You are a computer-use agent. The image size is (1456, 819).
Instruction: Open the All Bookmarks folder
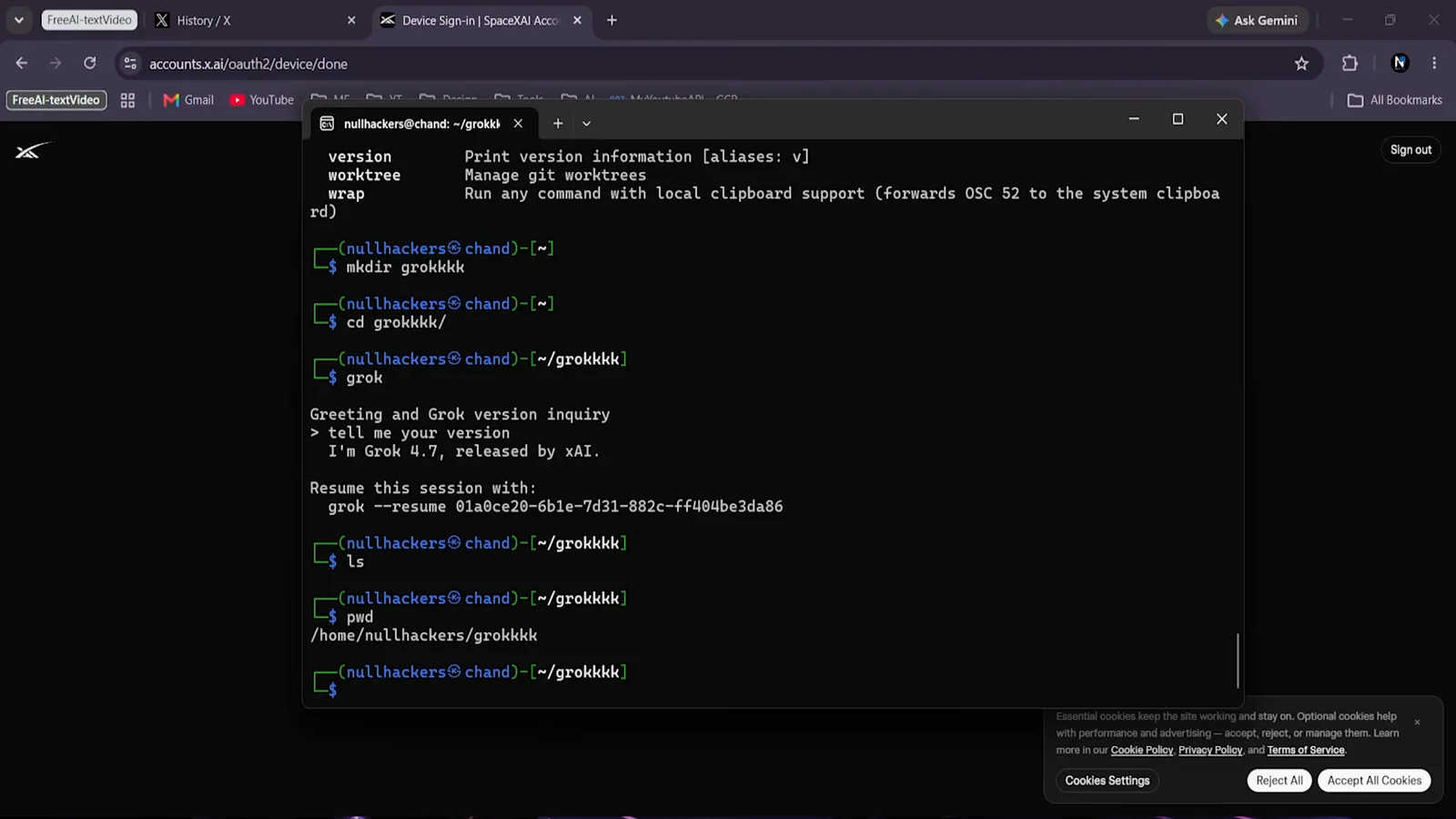1395,100
